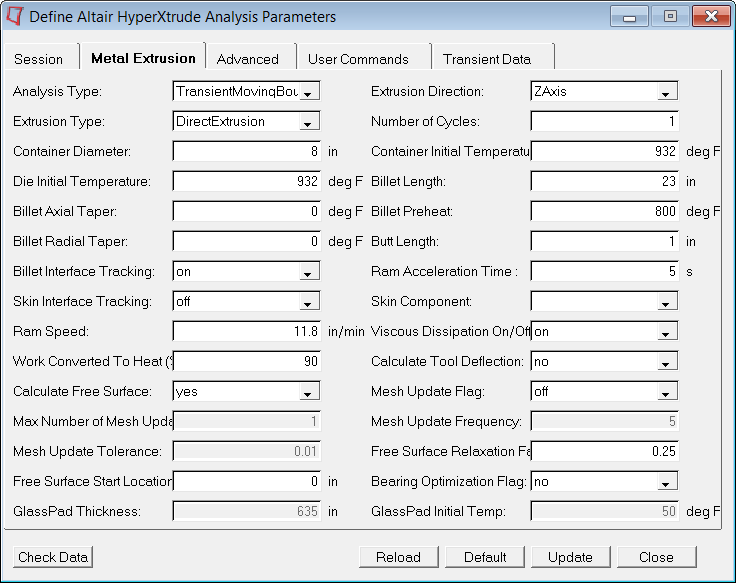
Task: Click the Container Diameter input field
Action: pyautogui.click(x=246, y=151)
